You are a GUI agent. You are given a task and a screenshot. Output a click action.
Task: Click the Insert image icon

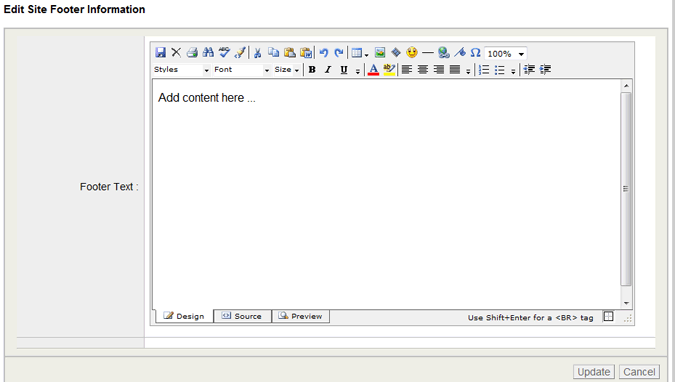click(380, 53)
